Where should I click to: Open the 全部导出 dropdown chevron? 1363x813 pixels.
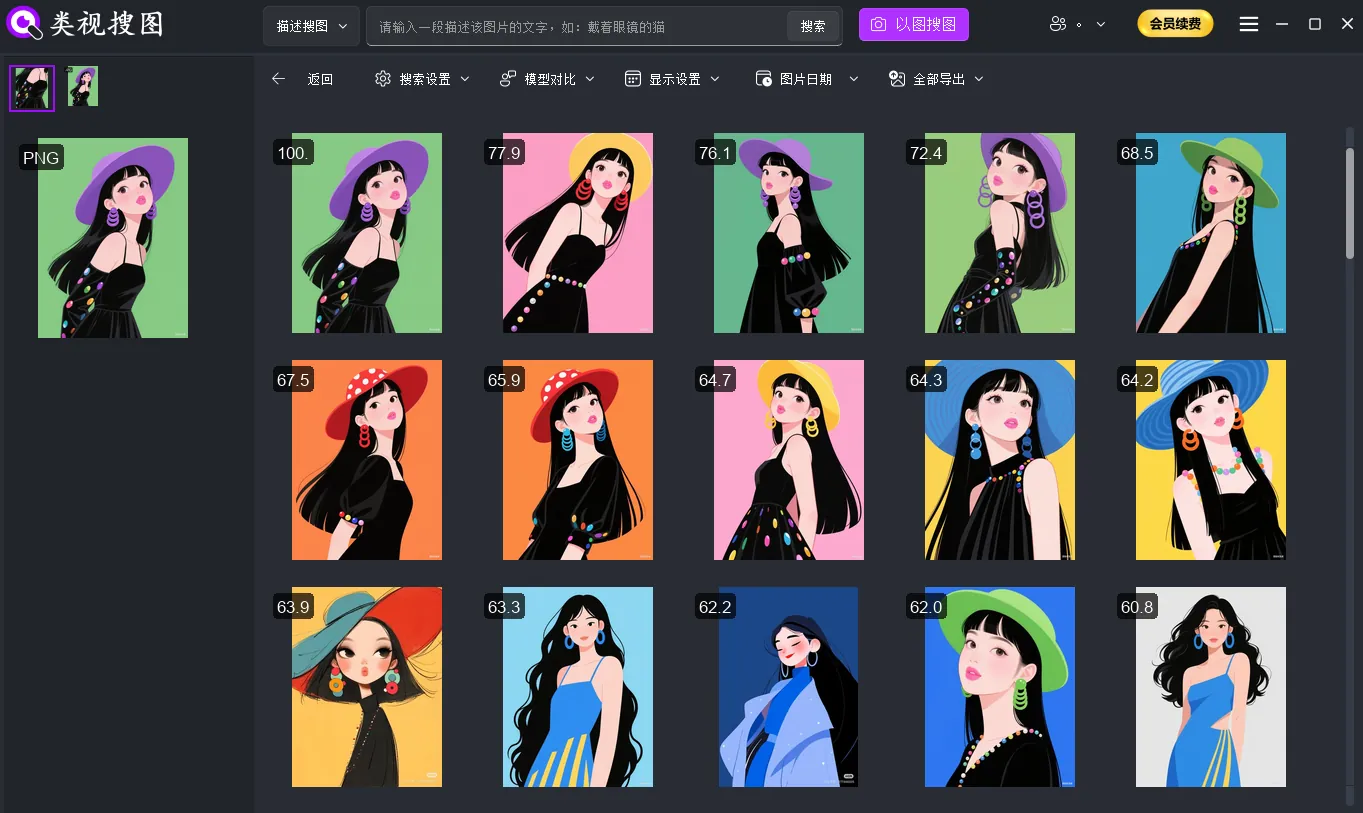coord(979,78)
